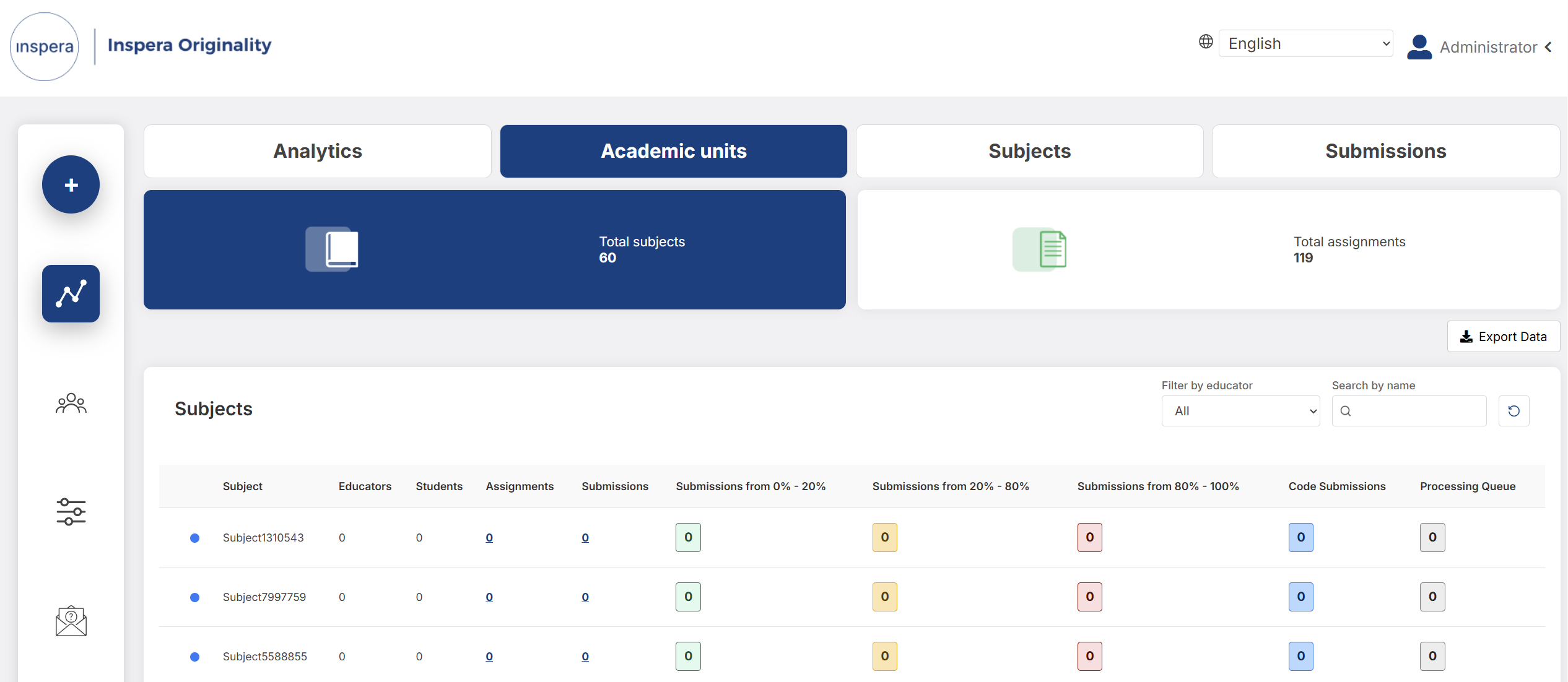Open the support envelope sidebar icon
1568x682 pixels.
coord(71,621)
